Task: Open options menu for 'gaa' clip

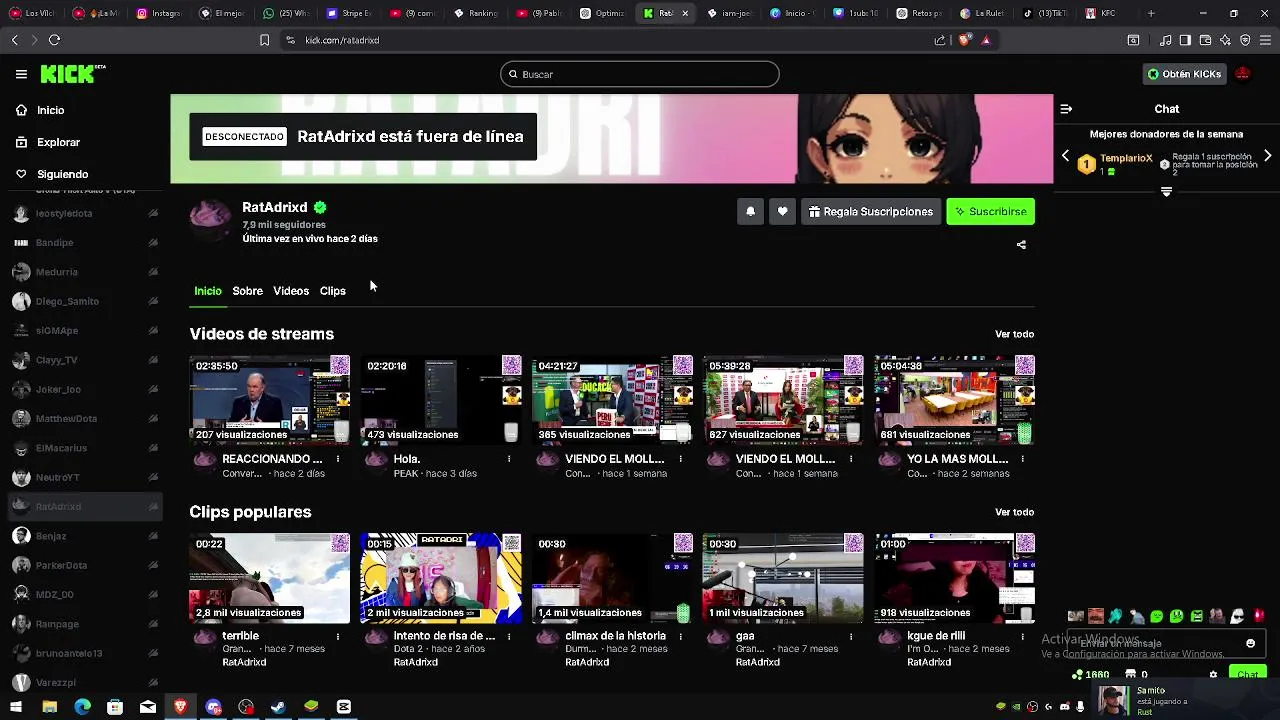Action: [851, 636]
